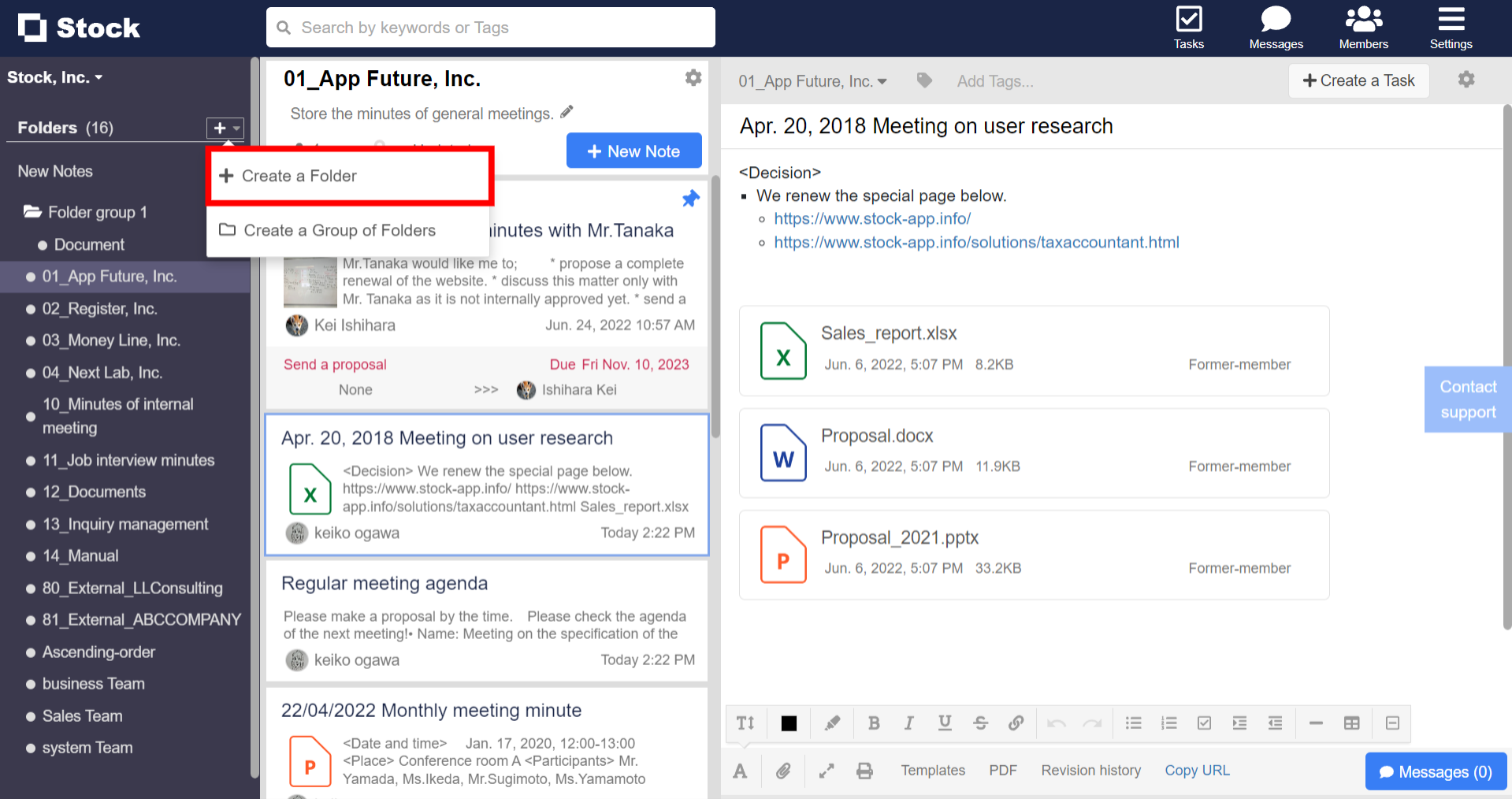Open https://www.stock-app.info/ link
This screenshot has width=1512, height=799.
(871, 218)
